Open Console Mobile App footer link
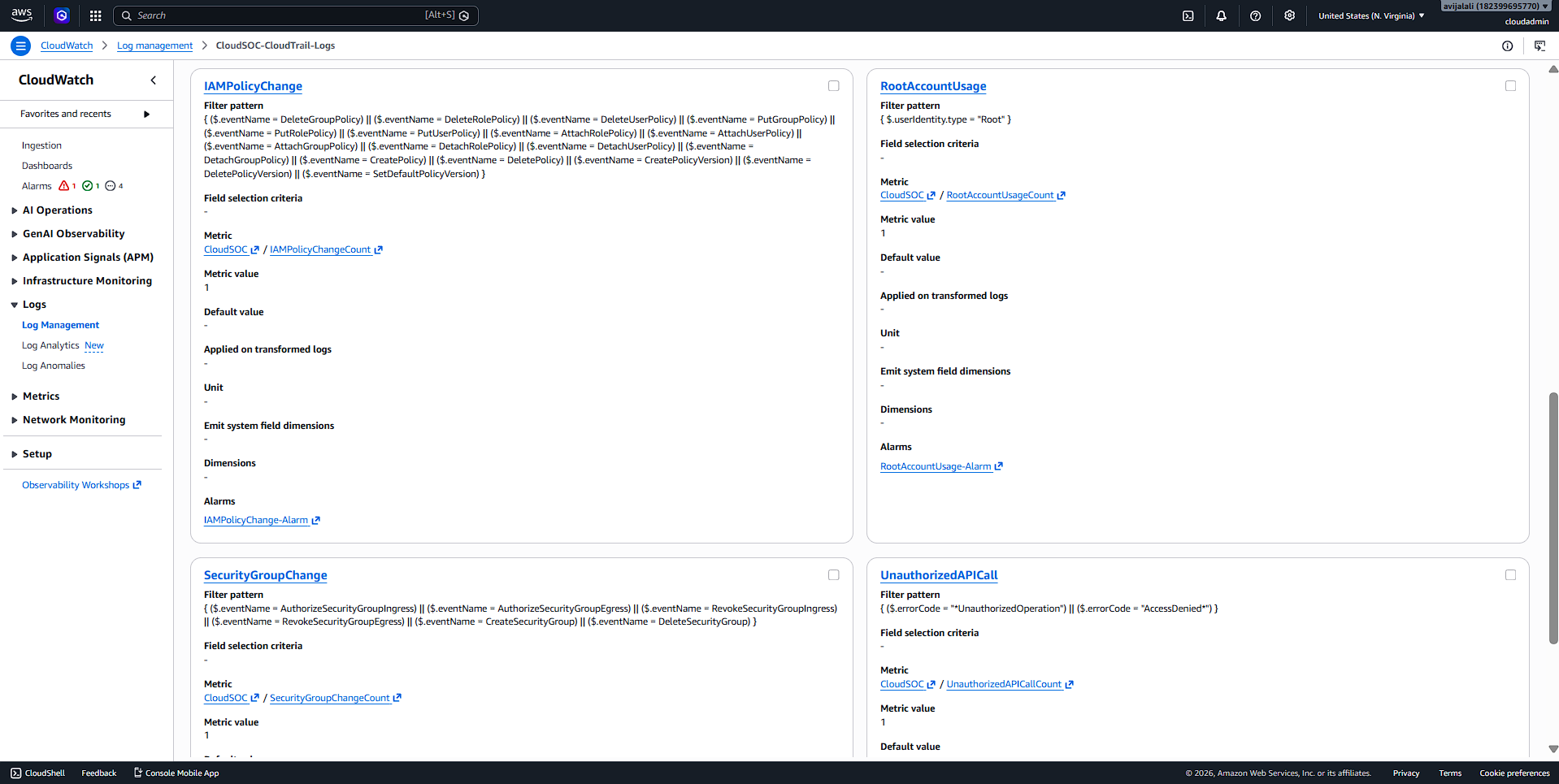The height and width of the screenshot is (784, 1559). tap(176, 773)
